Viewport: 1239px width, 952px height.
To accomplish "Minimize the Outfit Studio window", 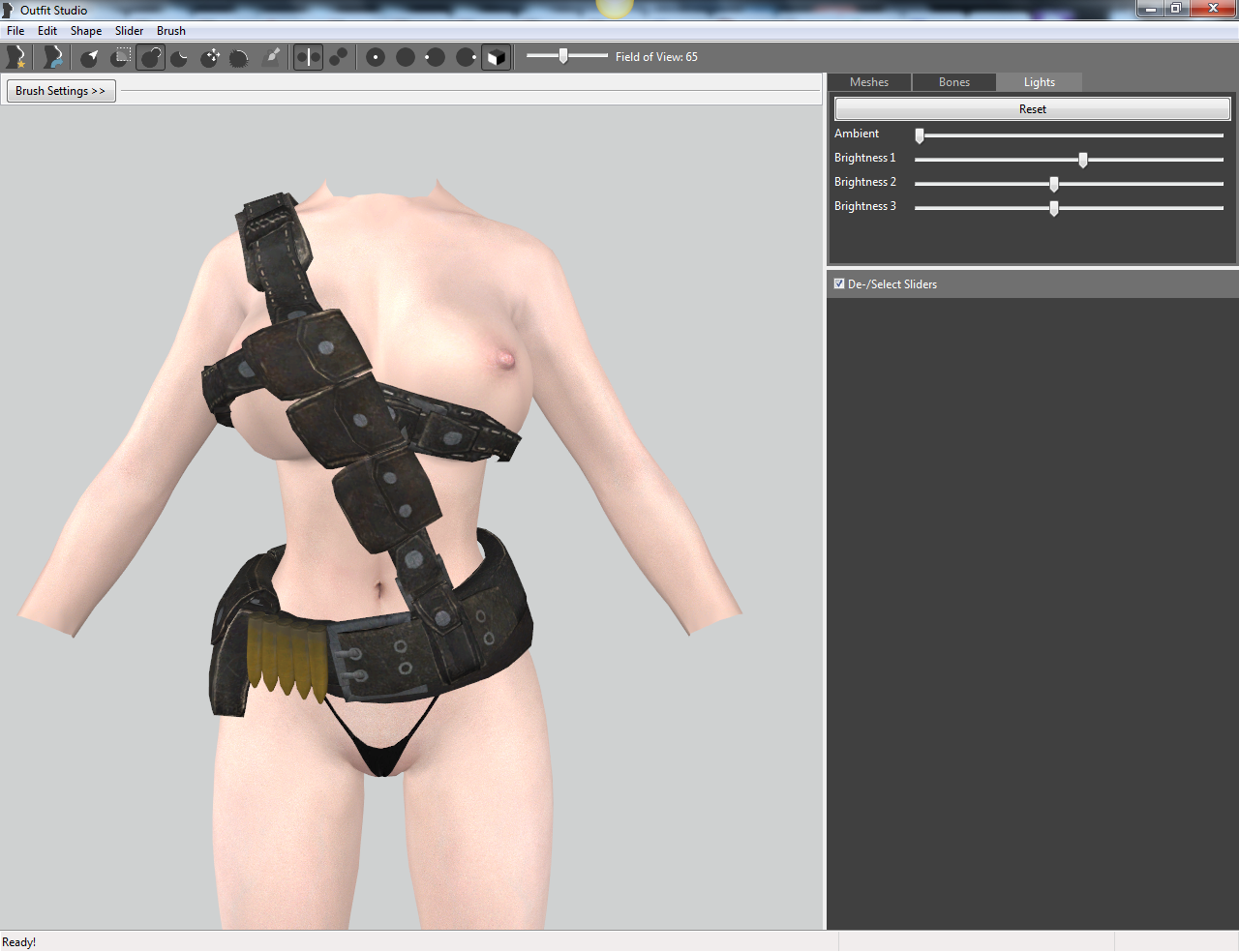I will [1150, 9].
